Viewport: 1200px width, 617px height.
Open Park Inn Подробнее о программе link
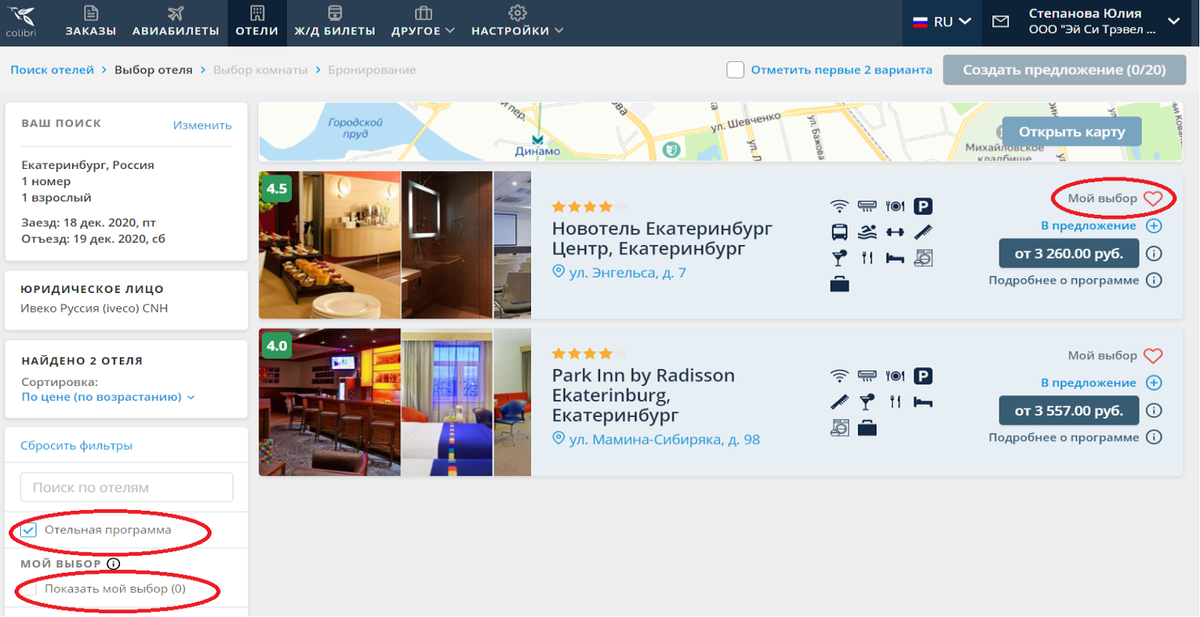[1064, 437]
